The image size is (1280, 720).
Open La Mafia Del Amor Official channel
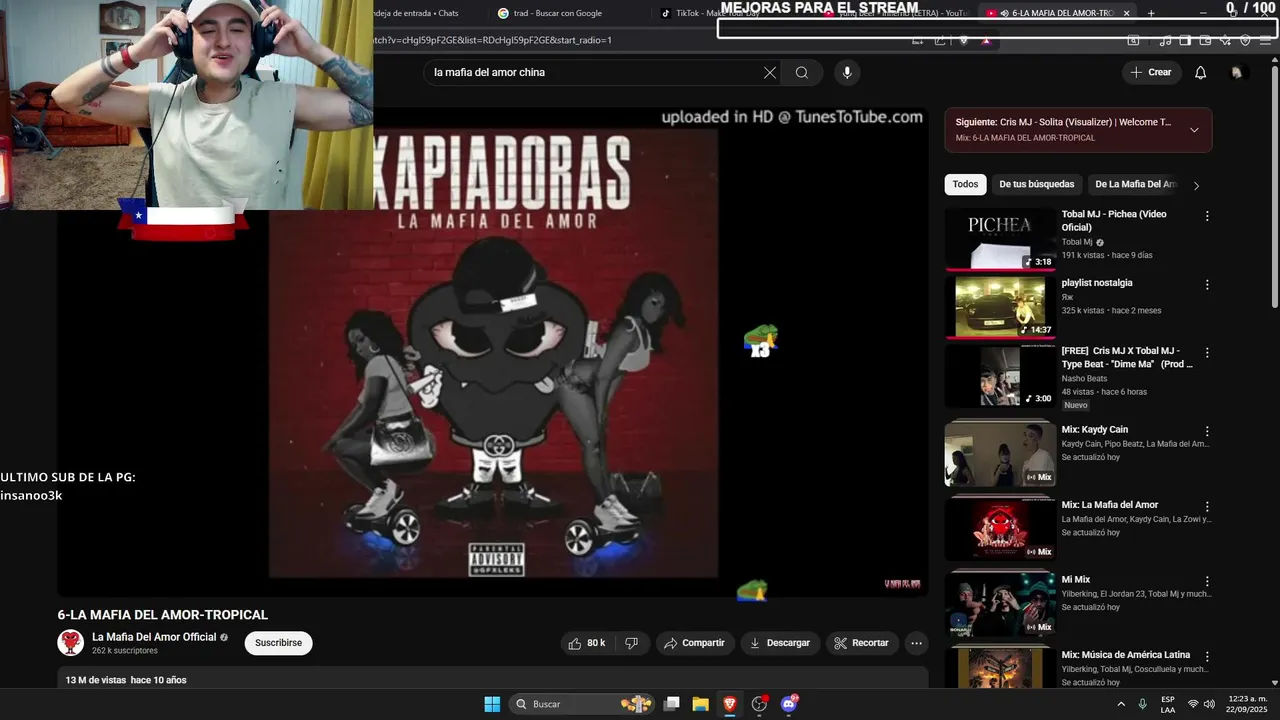pyautogui.click(x=154, y=637)
